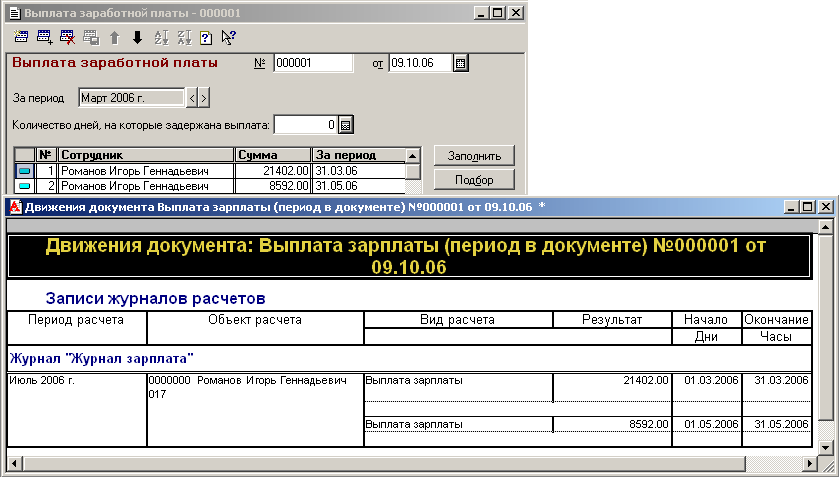Click the report horizontal scrollbar left arrow

[14, 464]
